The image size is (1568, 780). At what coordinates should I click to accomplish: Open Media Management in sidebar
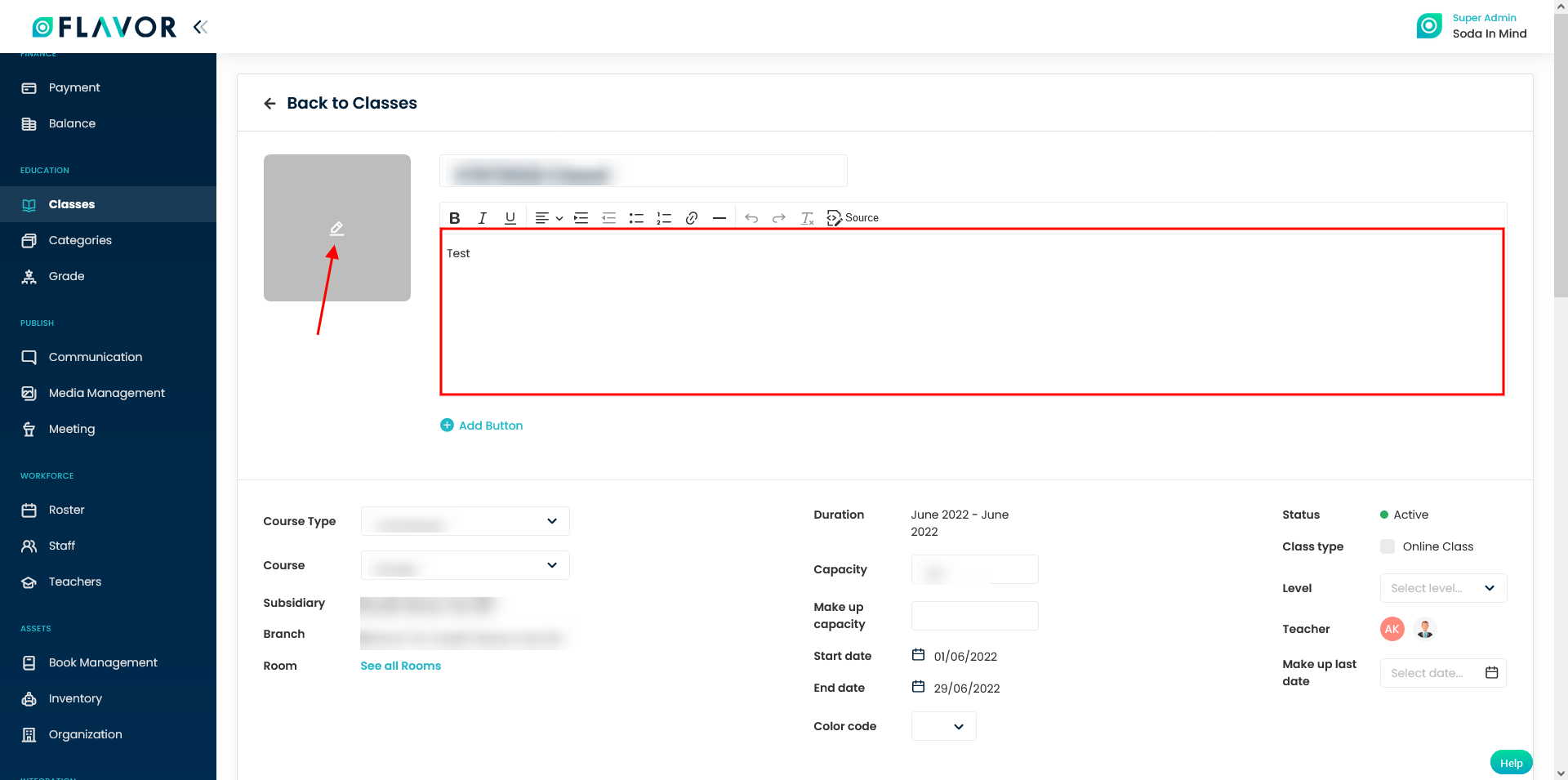(x=108, y=393)
